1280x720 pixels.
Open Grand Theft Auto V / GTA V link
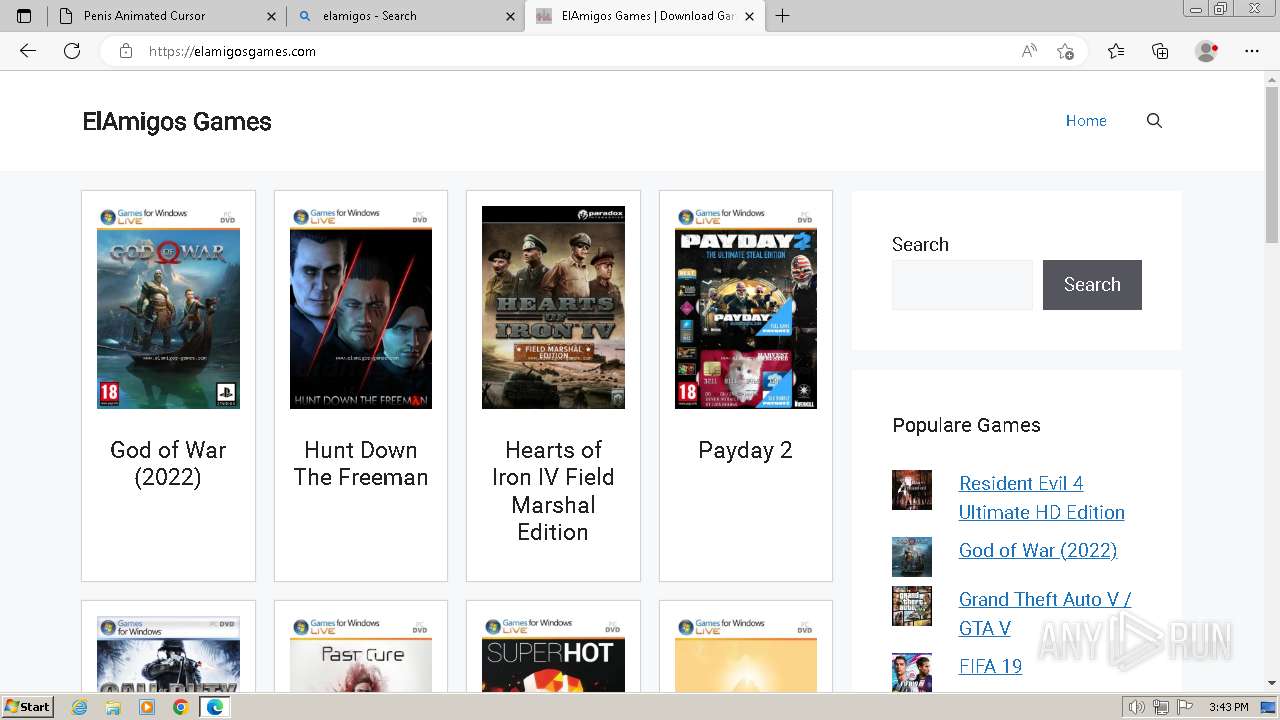(x=1045, y=614)
